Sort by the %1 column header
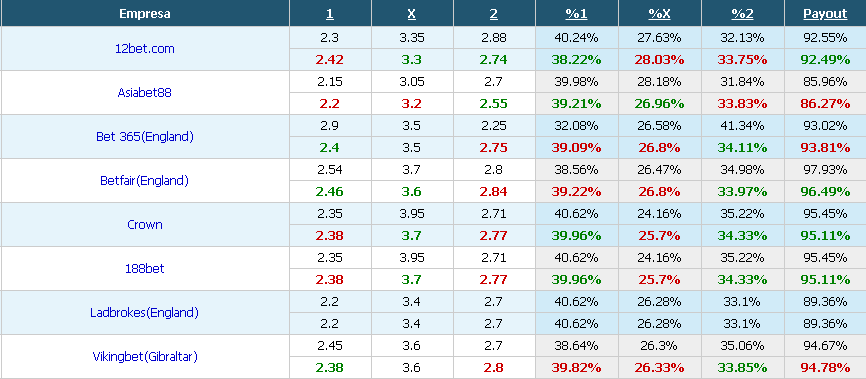 [x=577, y=14]
